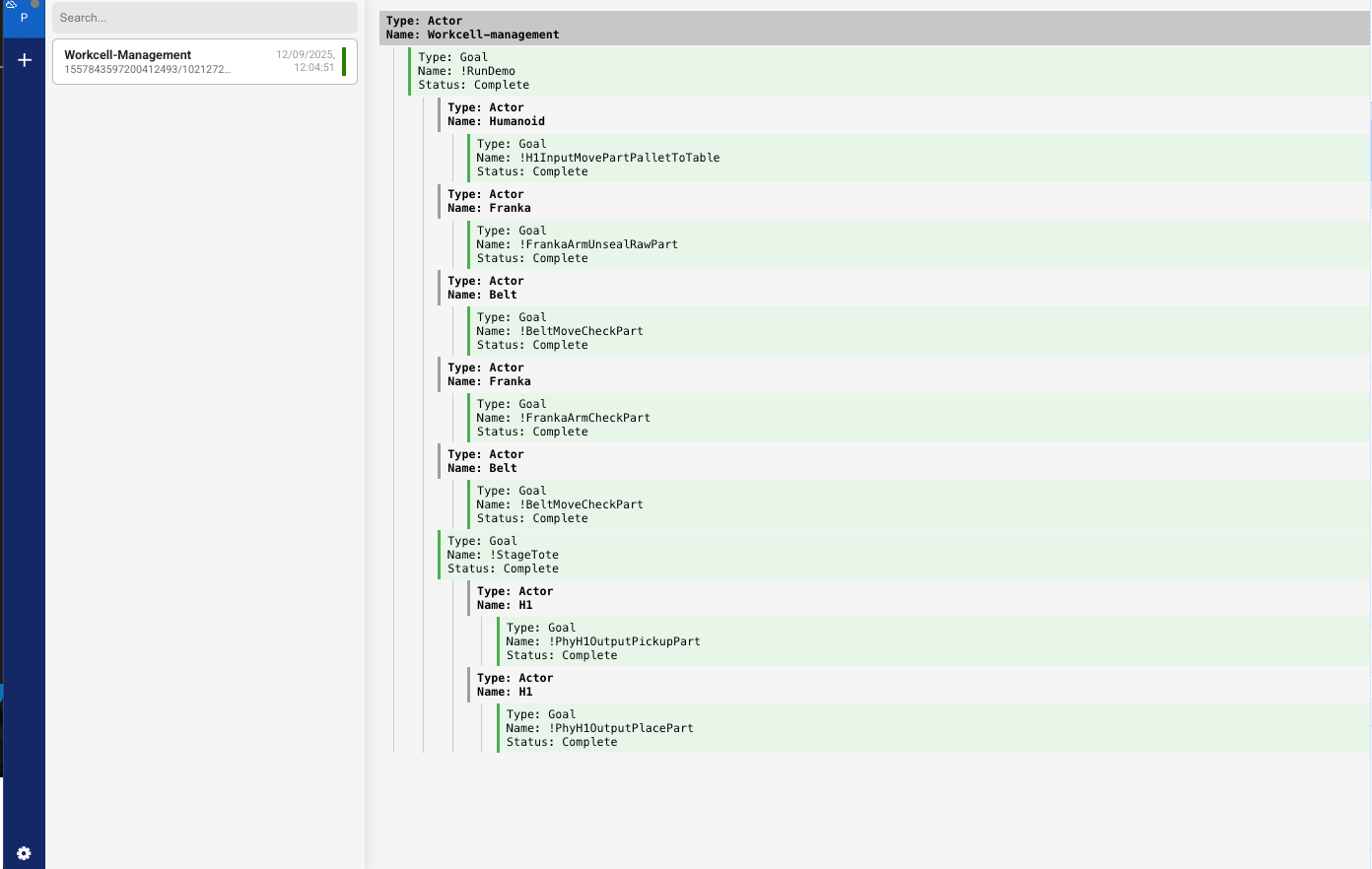Click the cloud sync icon at top left
1372x869 pixels.
[x=10, y=6]
